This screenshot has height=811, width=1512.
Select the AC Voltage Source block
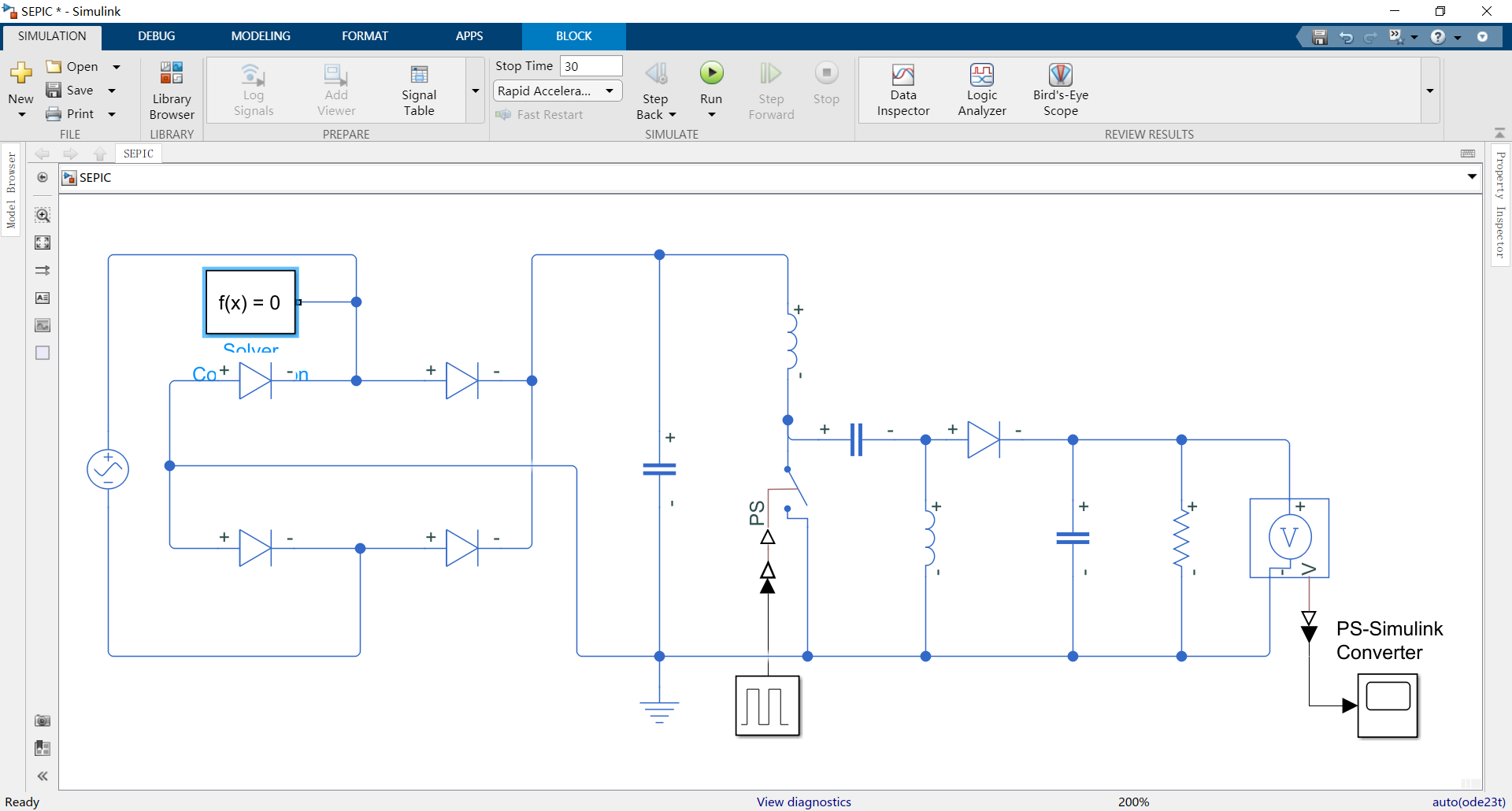pyautogui.click(x=108, y=469)
